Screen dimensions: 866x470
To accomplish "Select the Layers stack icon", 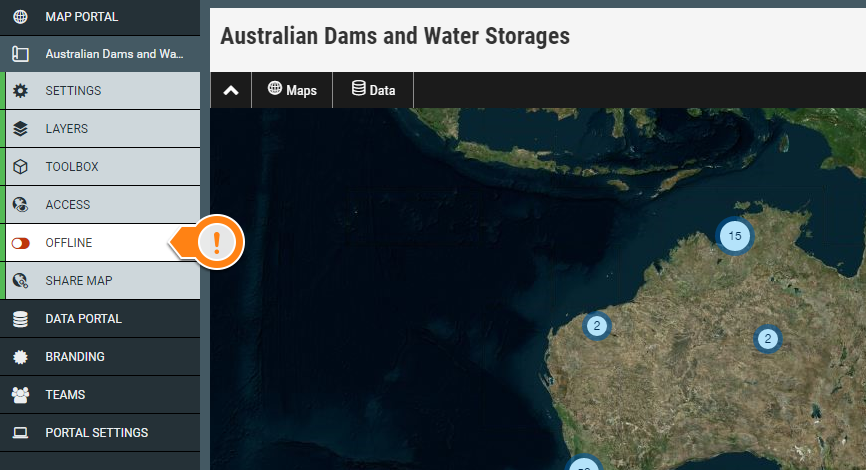I will coord(20,129).
